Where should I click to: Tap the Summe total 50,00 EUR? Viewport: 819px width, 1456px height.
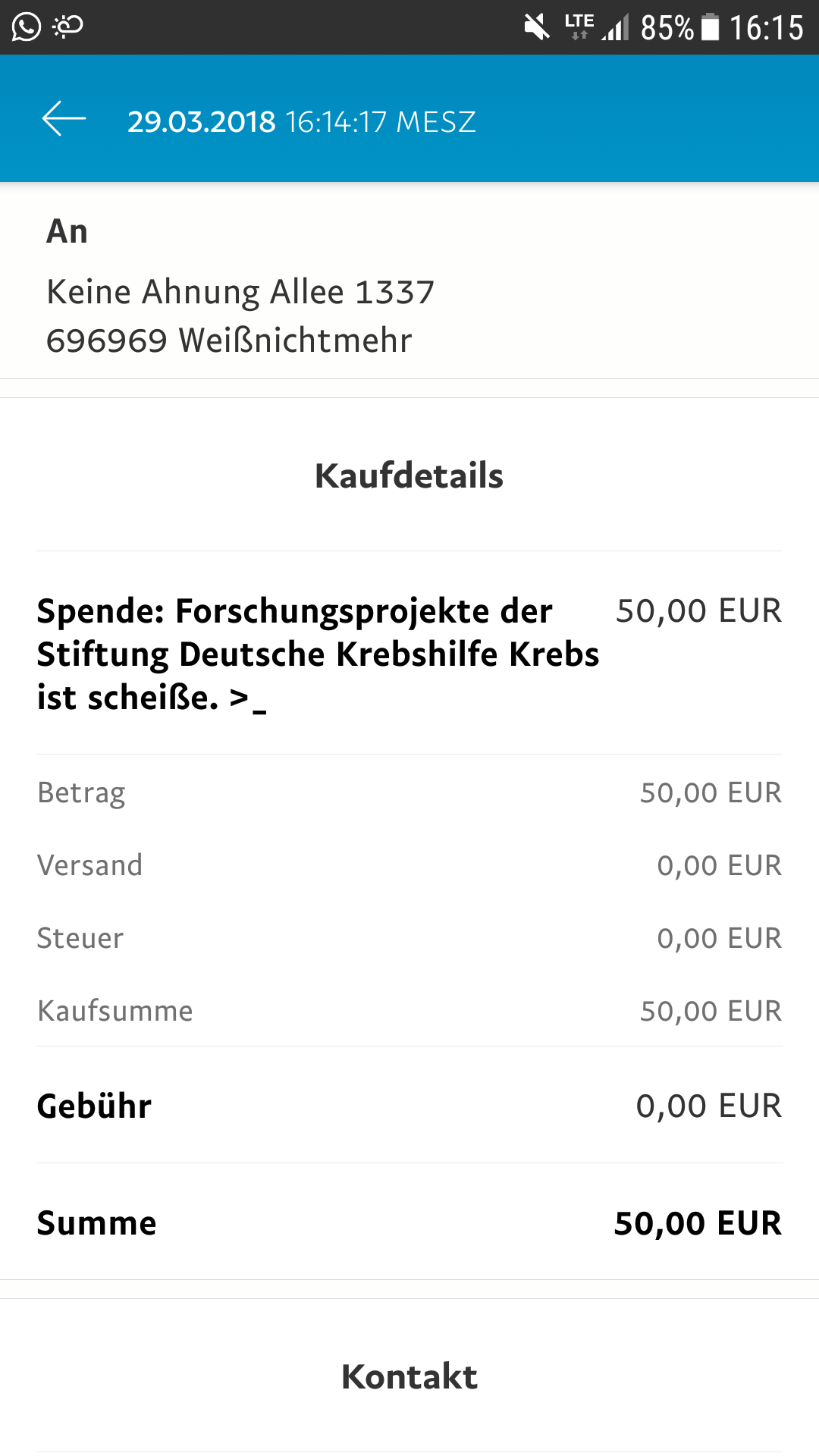698,1223
